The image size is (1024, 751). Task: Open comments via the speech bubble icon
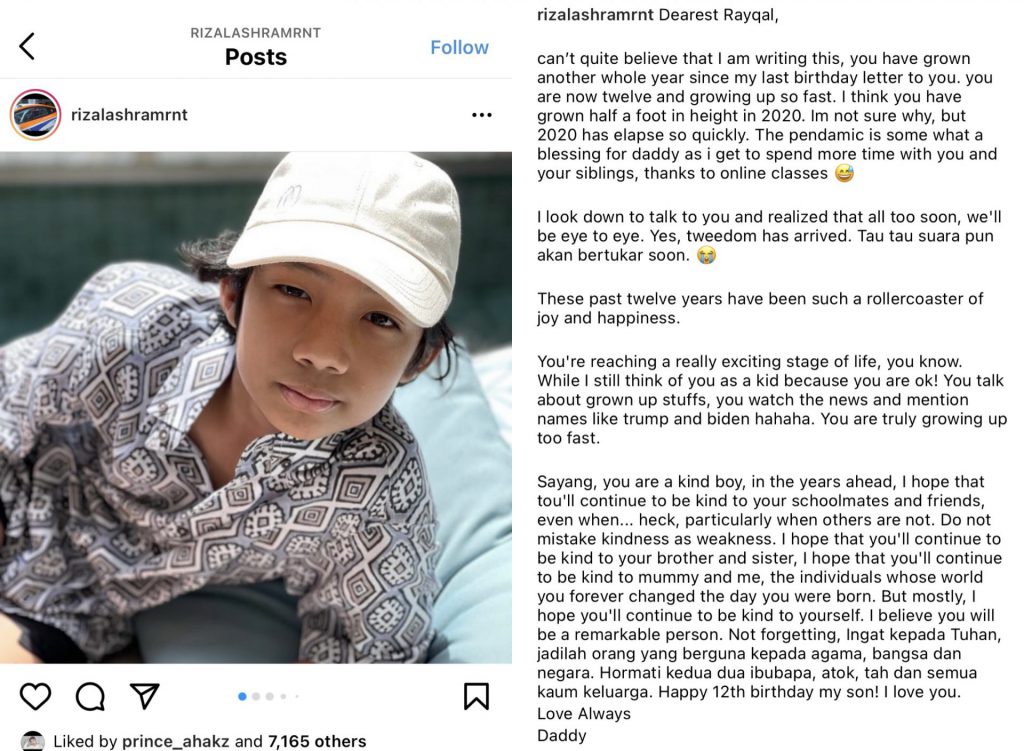(x=90, y=696)
